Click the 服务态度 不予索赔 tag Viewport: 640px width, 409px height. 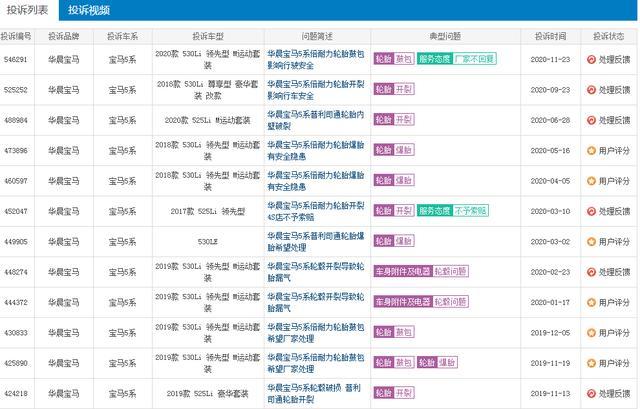tap(453, 211)
